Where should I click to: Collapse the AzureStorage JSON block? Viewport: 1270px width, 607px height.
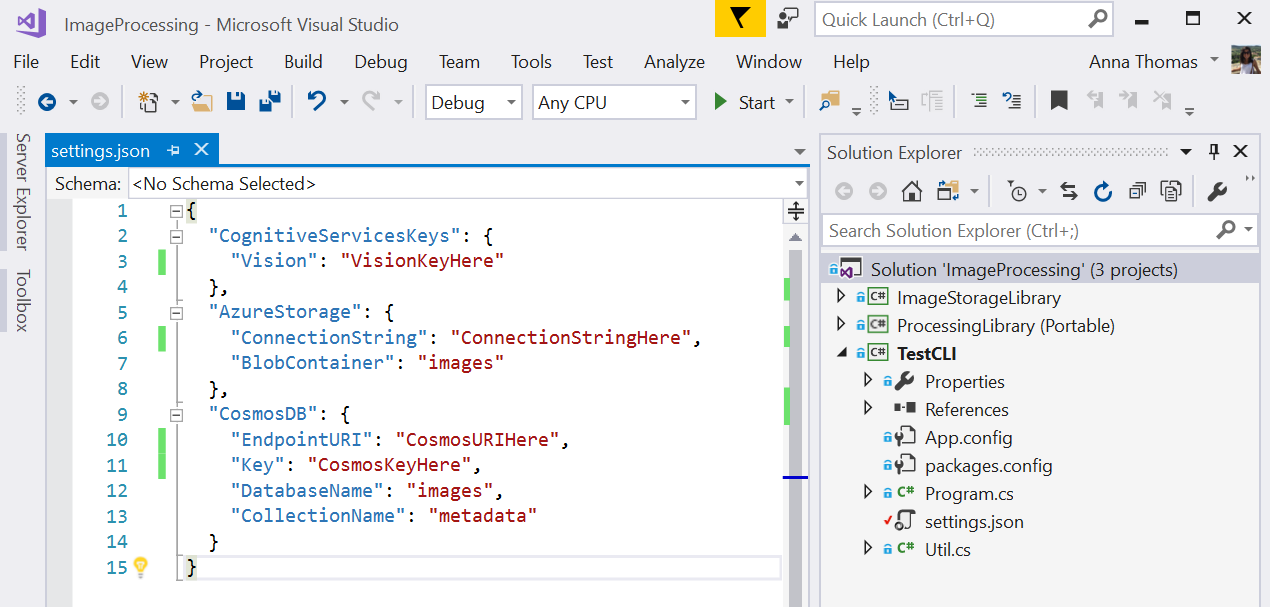(x=177, y=312)
